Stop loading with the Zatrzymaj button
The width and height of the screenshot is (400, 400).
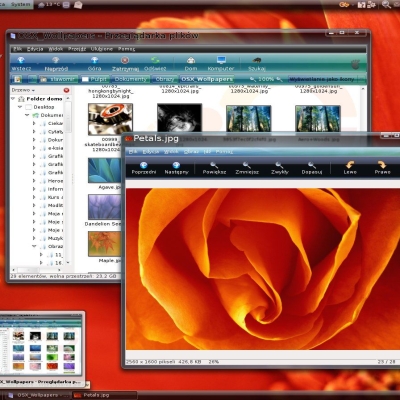coord(125,63)
